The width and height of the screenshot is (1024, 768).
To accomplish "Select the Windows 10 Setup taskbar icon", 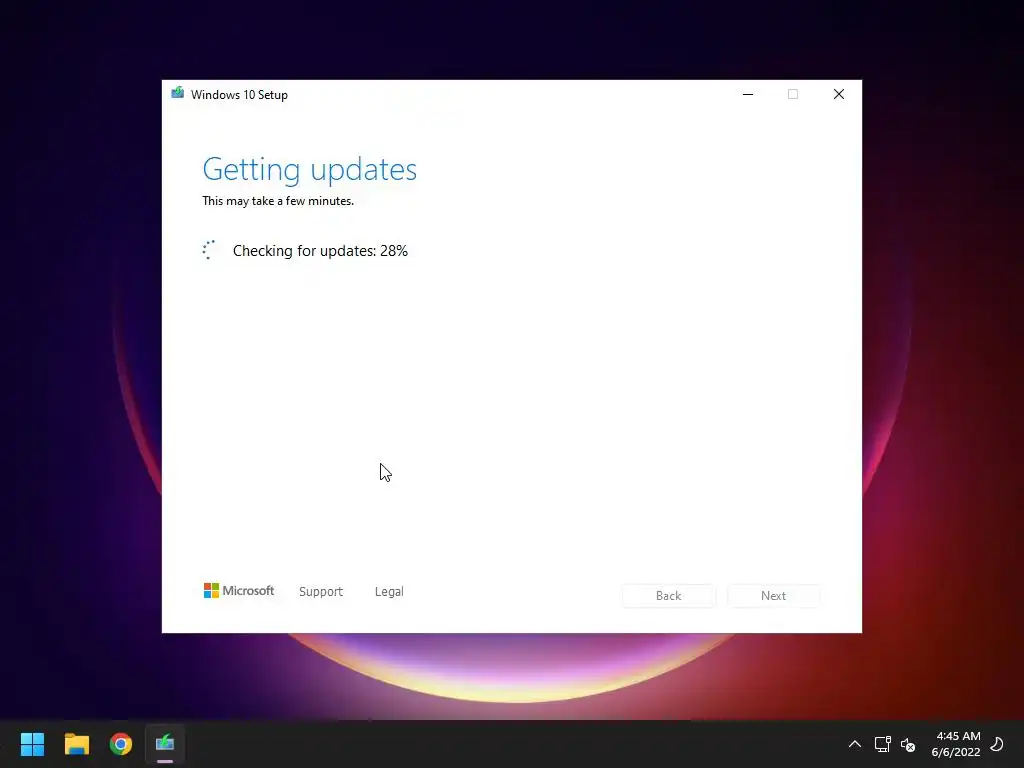I will (165, 744).
